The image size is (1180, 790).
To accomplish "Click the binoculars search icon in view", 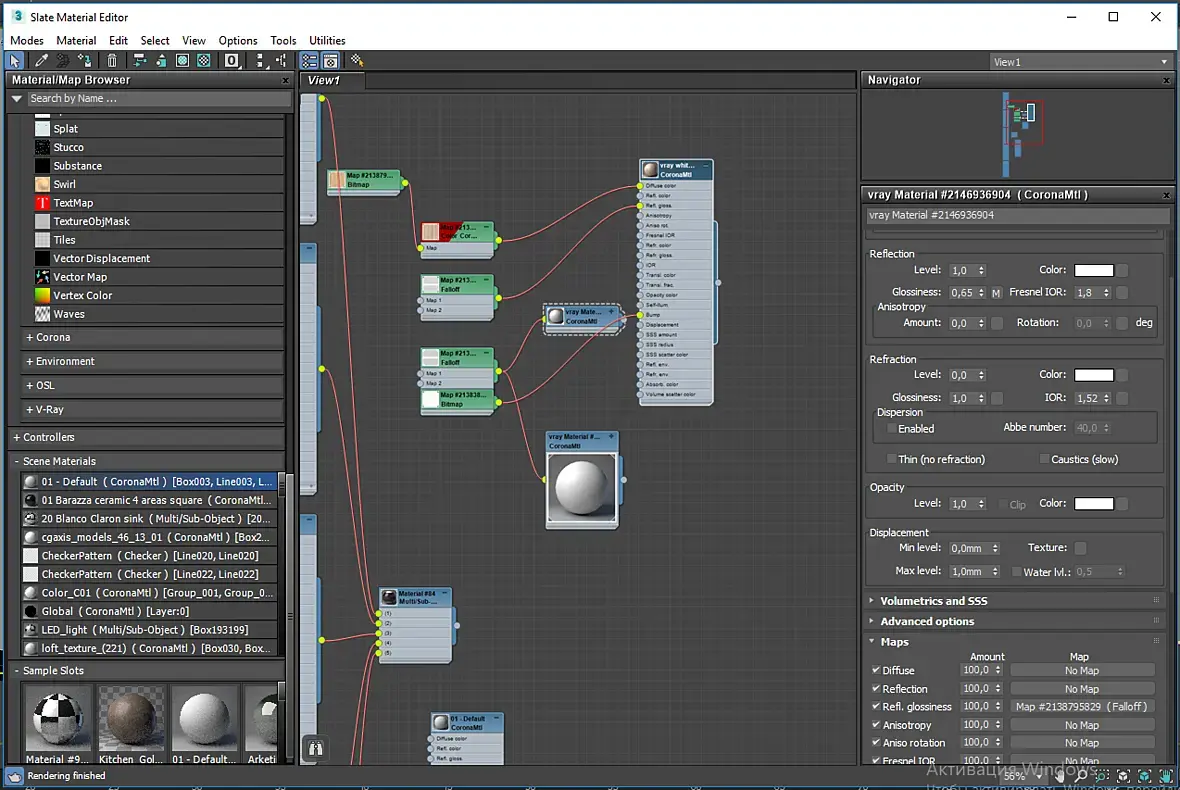I will (316, 747).
